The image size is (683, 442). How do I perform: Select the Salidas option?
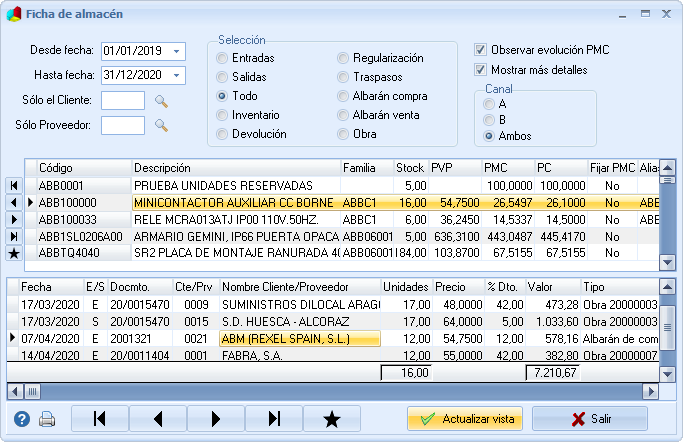pos(222,77)
